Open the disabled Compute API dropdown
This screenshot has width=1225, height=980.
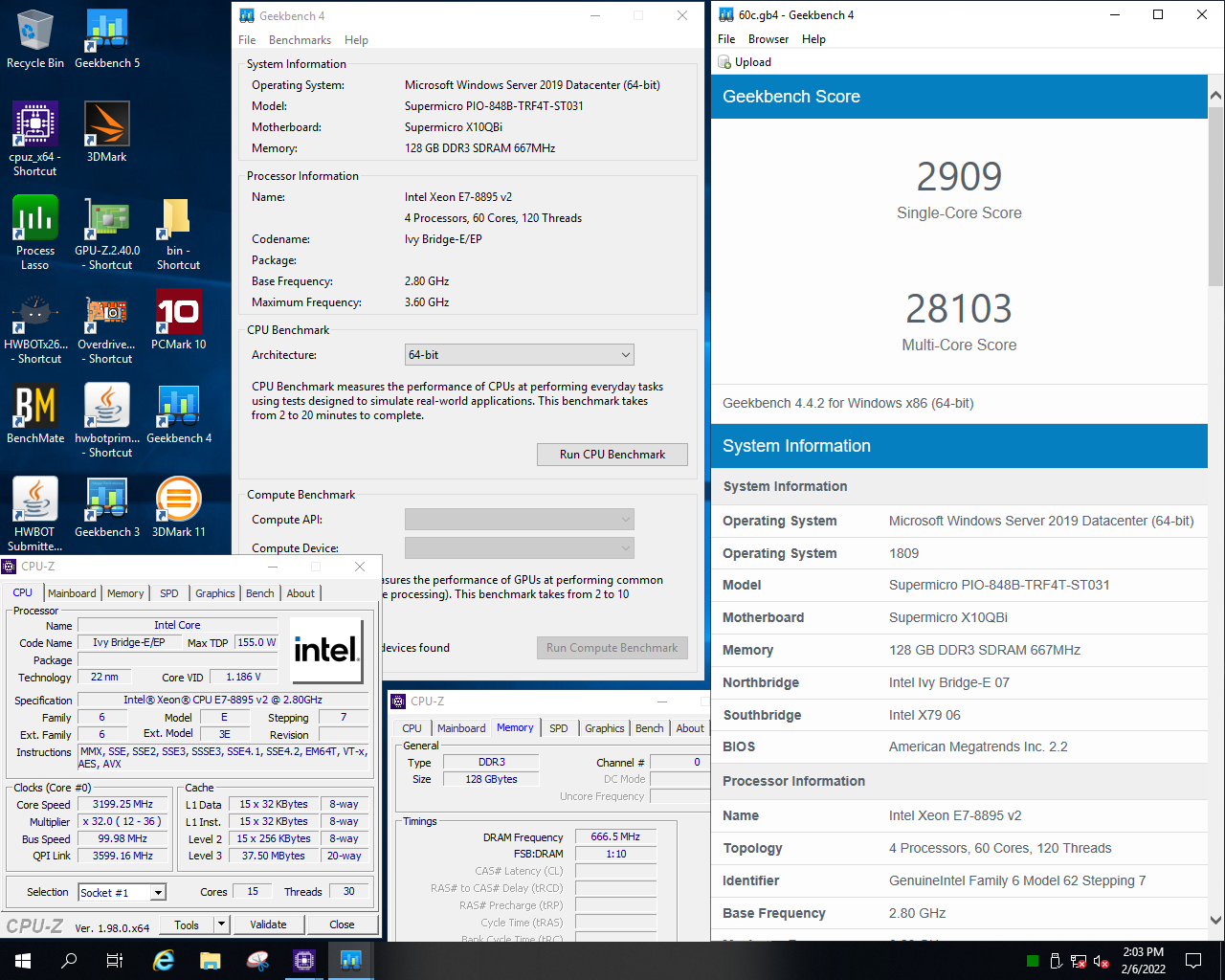[520, 520]
